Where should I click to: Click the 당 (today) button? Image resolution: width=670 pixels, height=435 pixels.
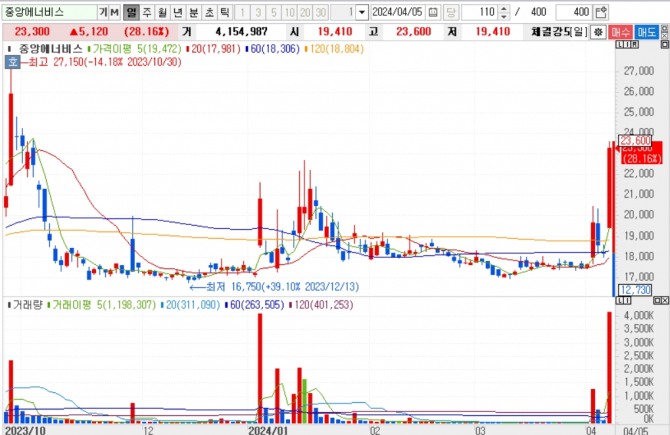pyautogui.click(x=451, y=12)
